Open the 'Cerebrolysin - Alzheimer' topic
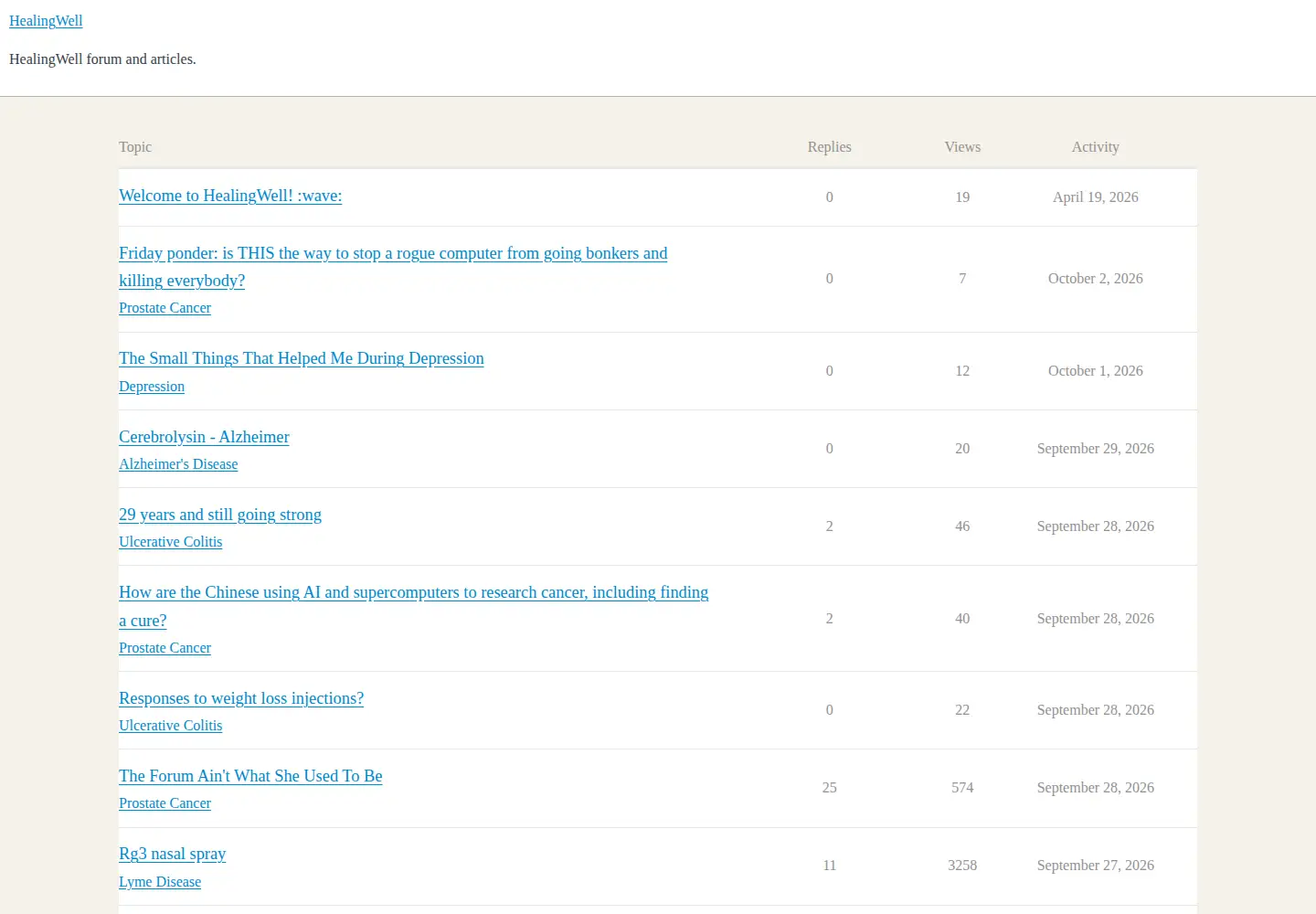 pyautogui.click(x=204, y=437)
